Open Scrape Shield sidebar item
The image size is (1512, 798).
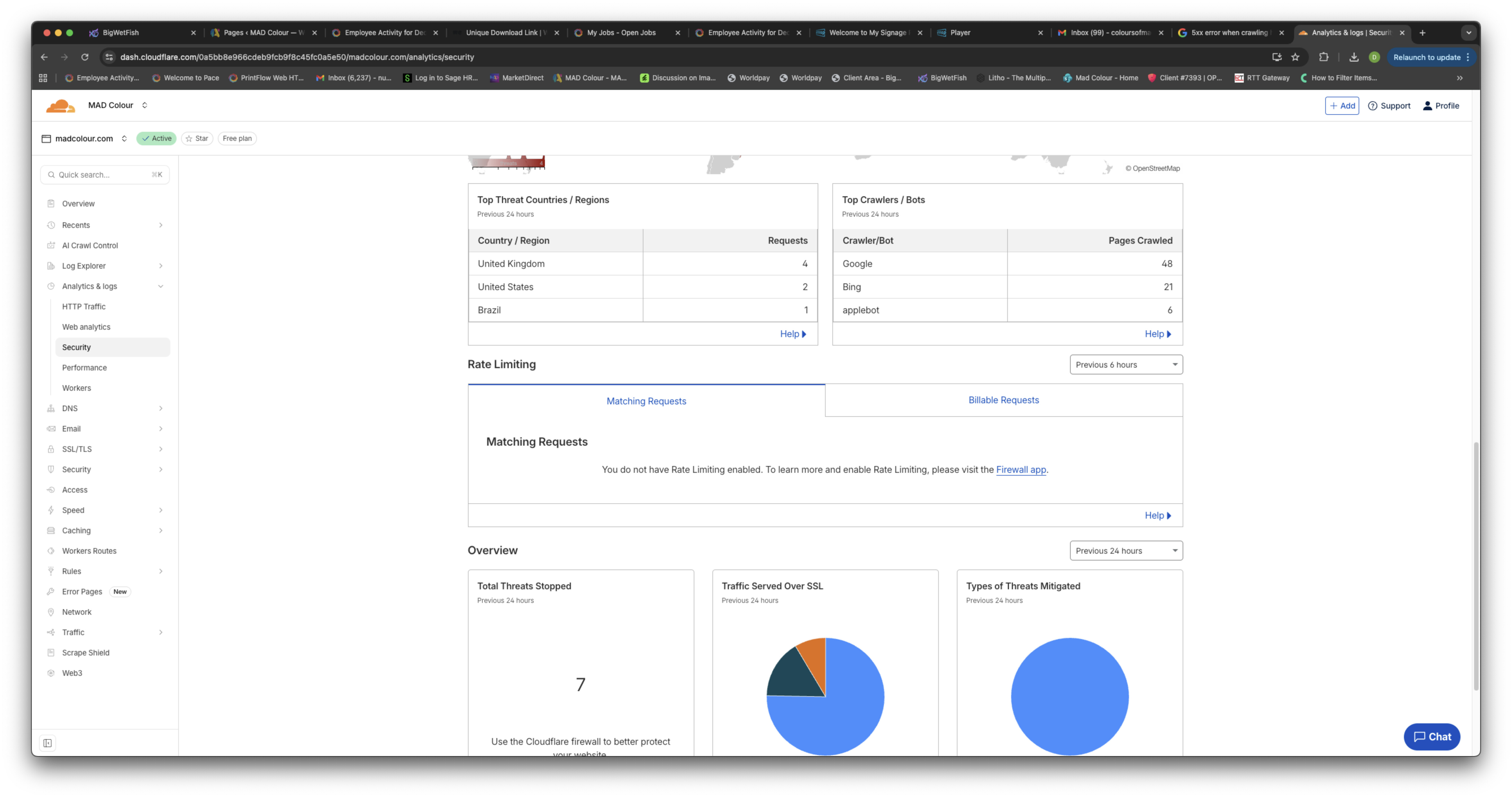[x=86, y=652]
